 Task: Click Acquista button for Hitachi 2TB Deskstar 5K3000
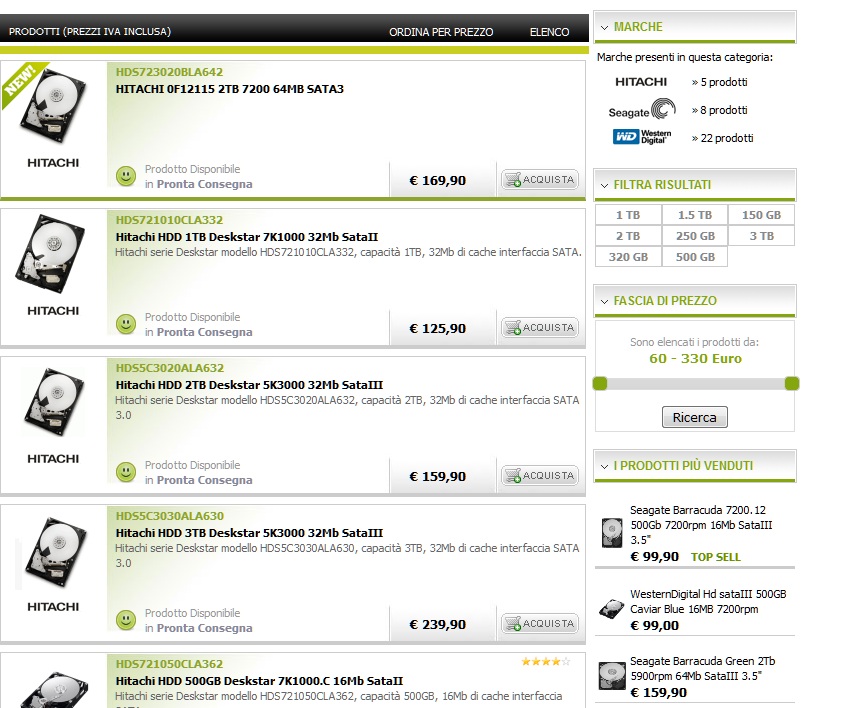pyautogui.click(x=540, y=475)
